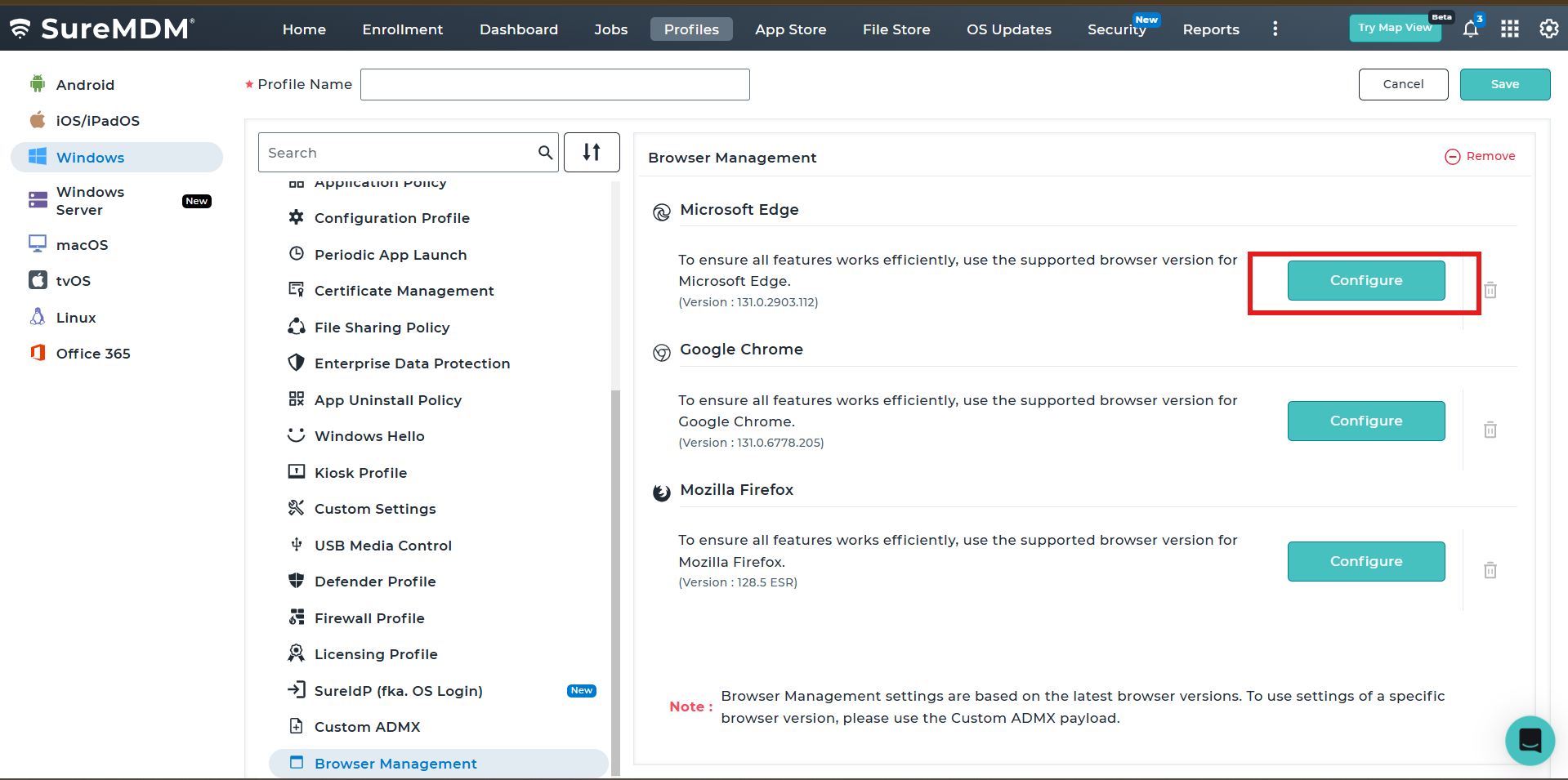
Task: Click the SureMDM logo
Action: 101,29
